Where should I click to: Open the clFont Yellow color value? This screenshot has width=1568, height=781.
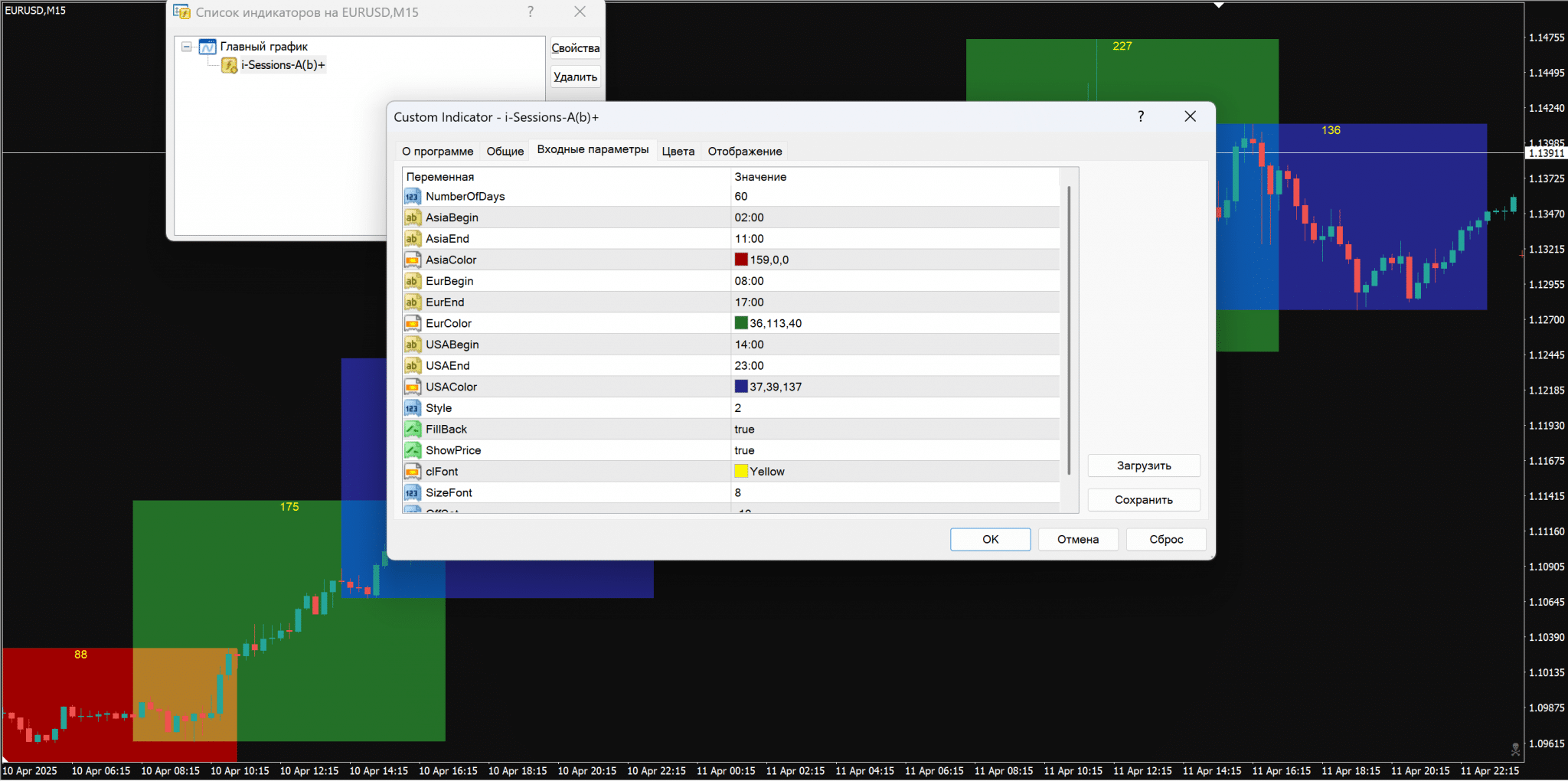click(766, 472)
